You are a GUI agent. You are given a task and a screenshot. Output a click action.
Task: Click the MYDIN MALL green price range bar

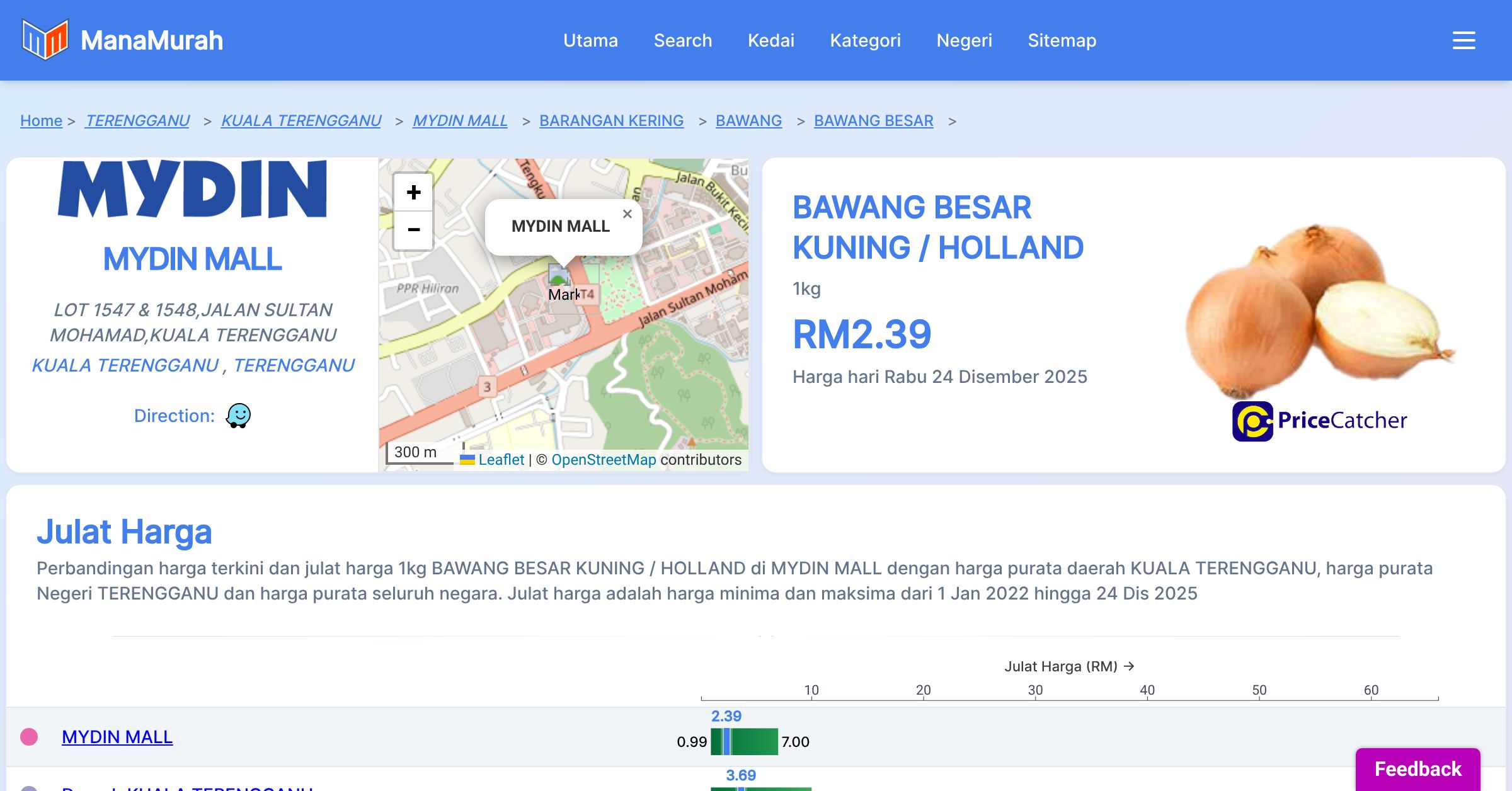point(753,742)
